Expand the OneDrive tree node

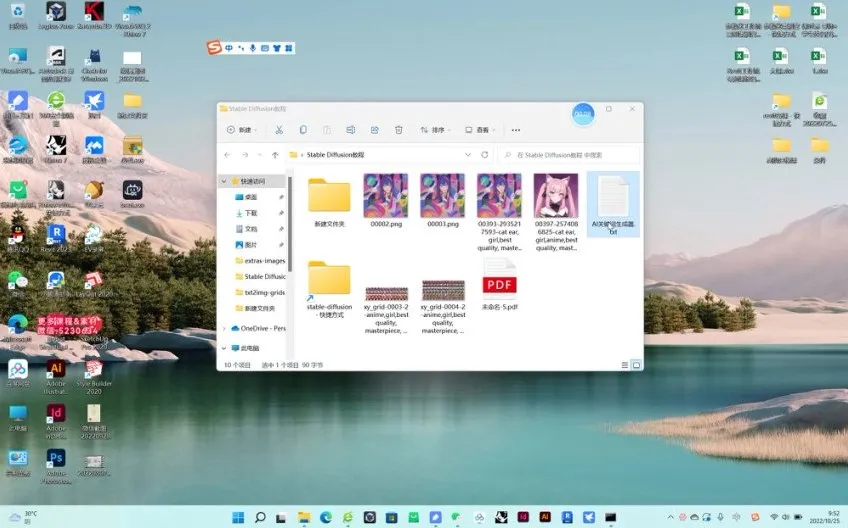(224, 328)
